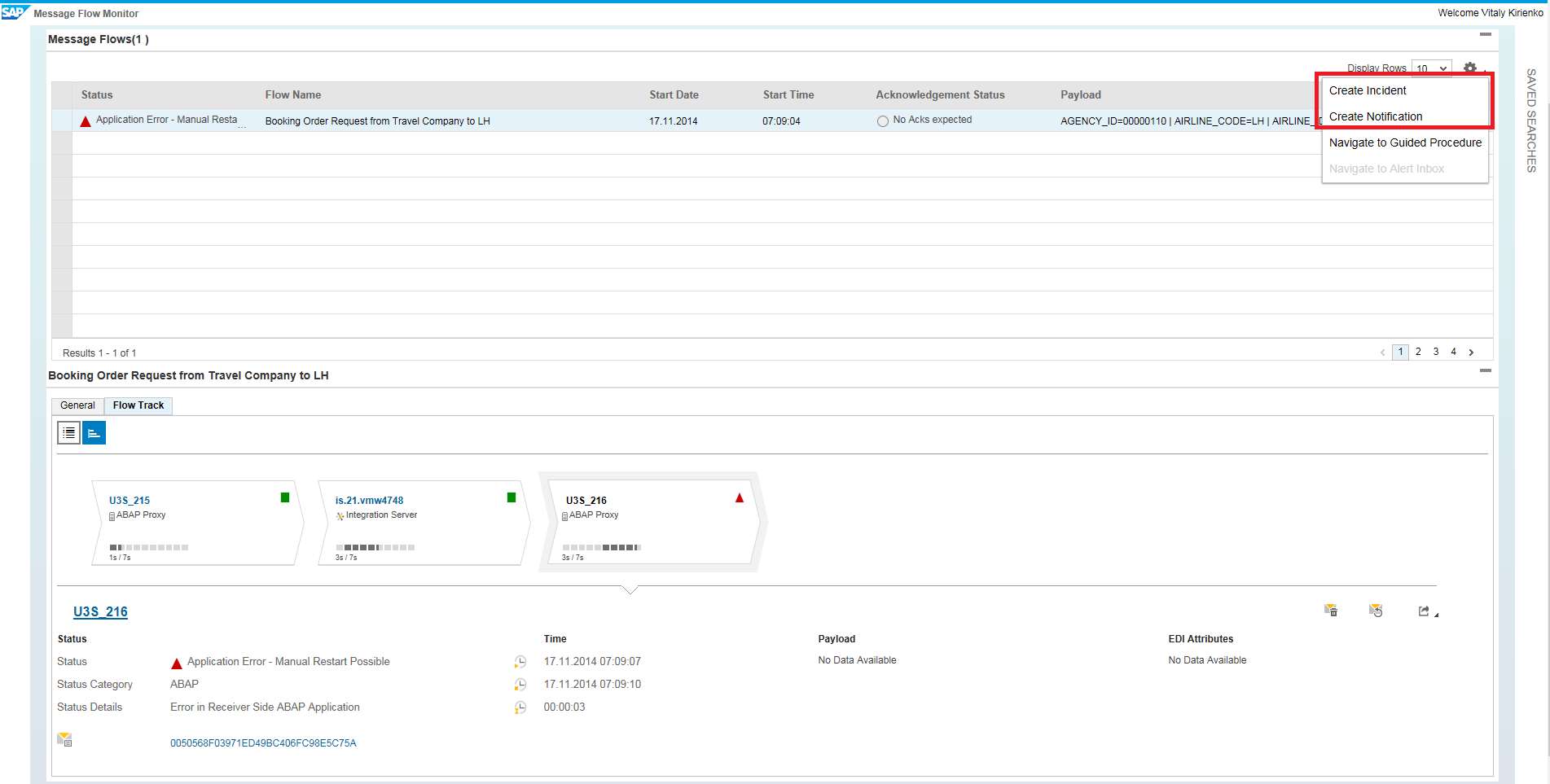The image size is (1550, 784).
Task: Sort by the Payload column header
Action: point(1081,95)
